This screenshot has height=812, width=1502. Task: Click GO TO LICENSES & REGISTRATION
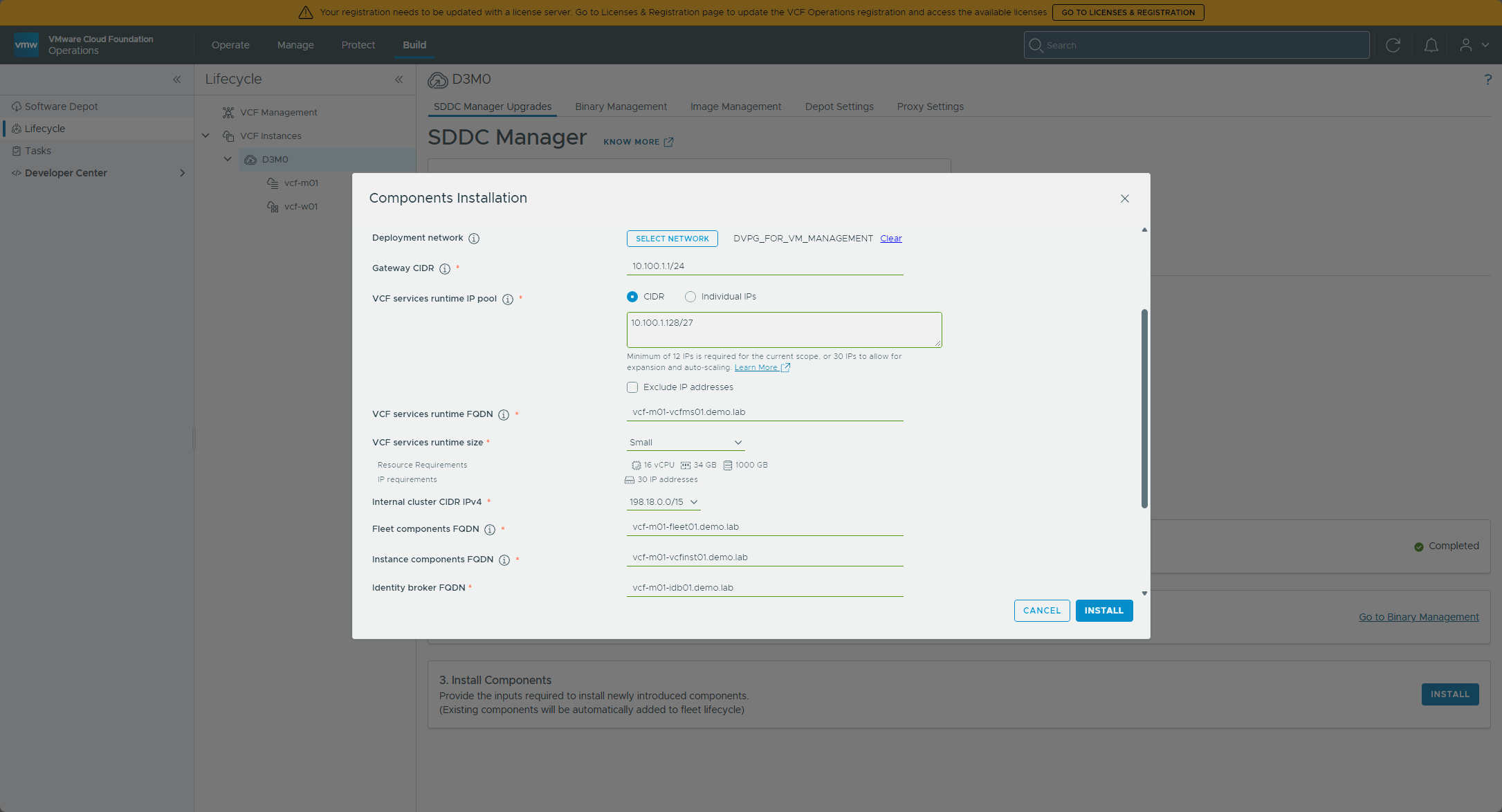(x=1128, y=12)
